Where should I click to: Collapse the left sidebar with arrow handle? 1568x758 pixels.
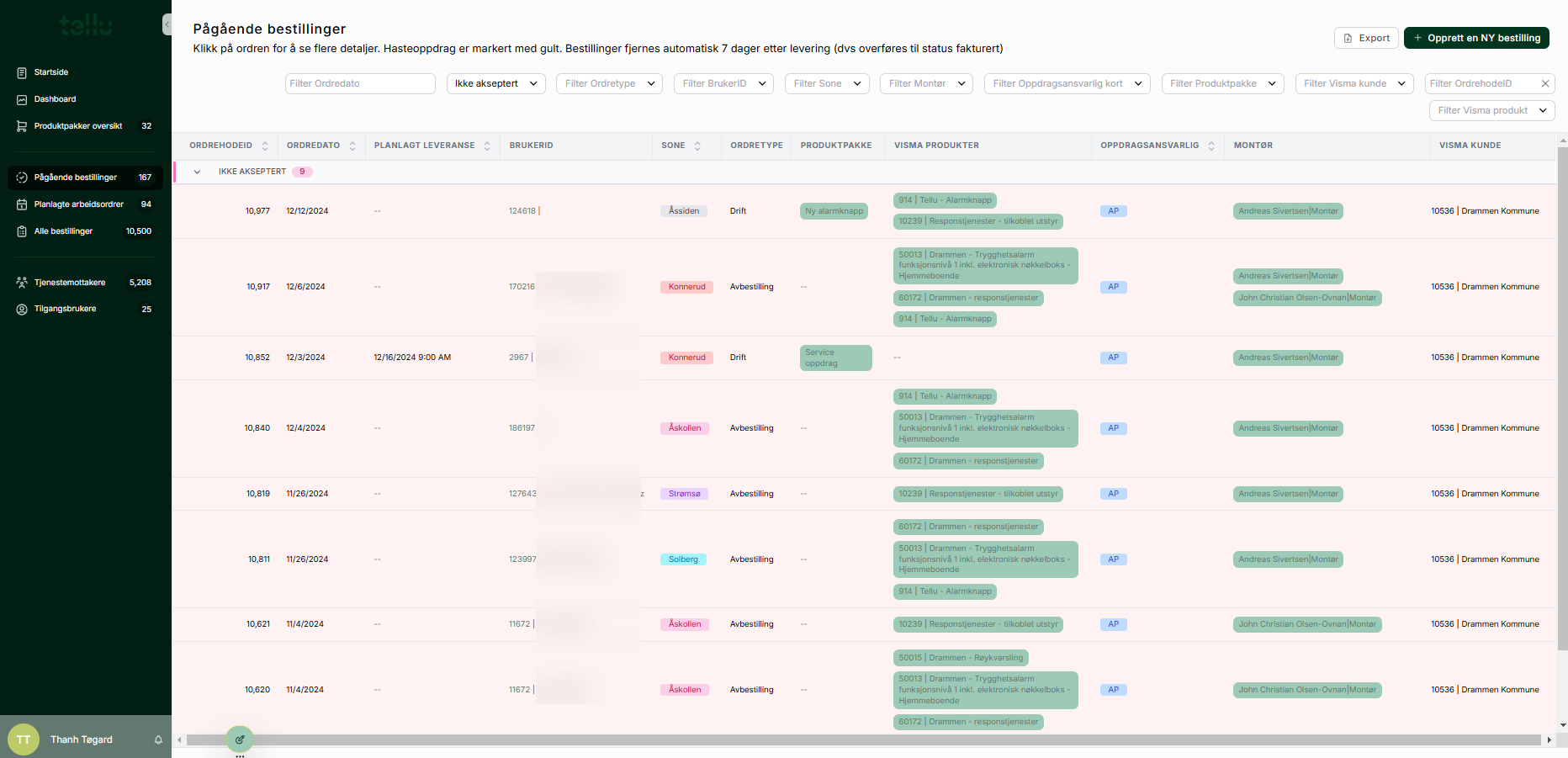(x=167, y=24)
